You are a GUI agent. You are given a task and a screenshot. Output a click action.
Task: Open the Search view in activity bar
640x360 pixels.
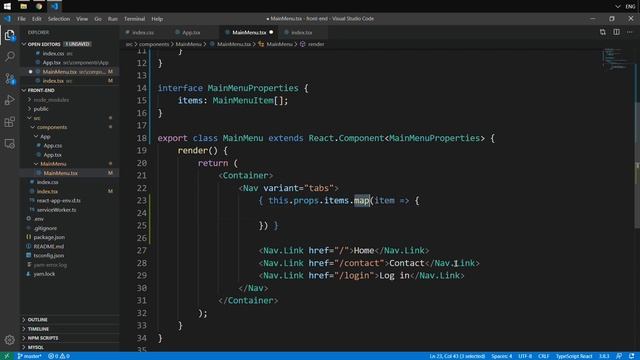coord(10,56)
